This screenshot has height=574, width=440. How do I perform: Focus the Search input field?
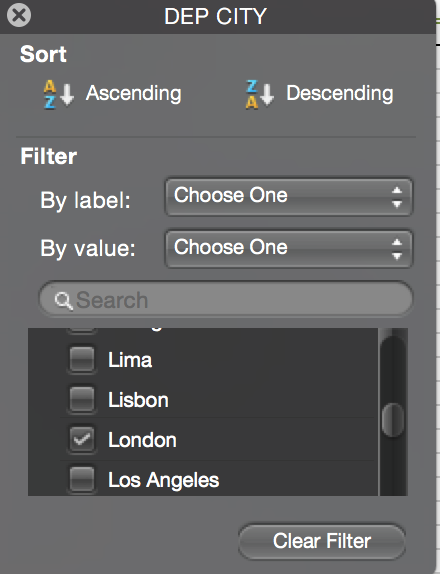click(x=226, y=299)
